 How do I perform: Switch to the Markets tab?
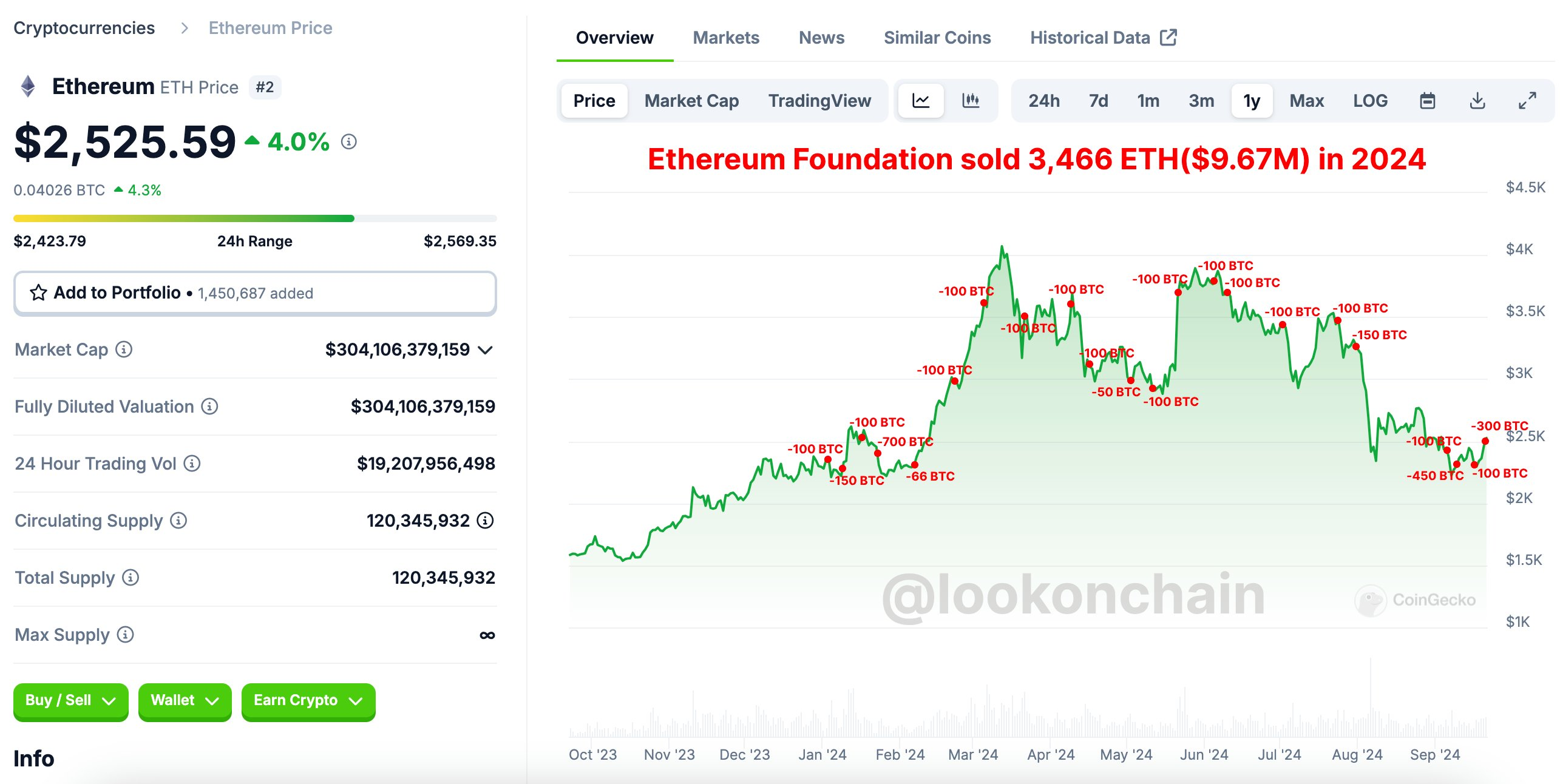(725, 38)
